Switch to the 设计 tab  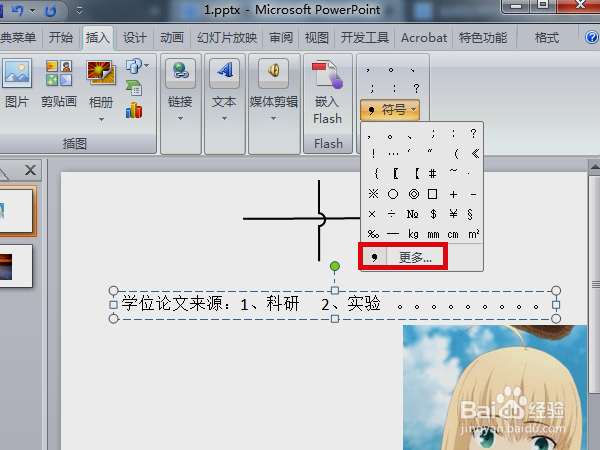[134, 38]
